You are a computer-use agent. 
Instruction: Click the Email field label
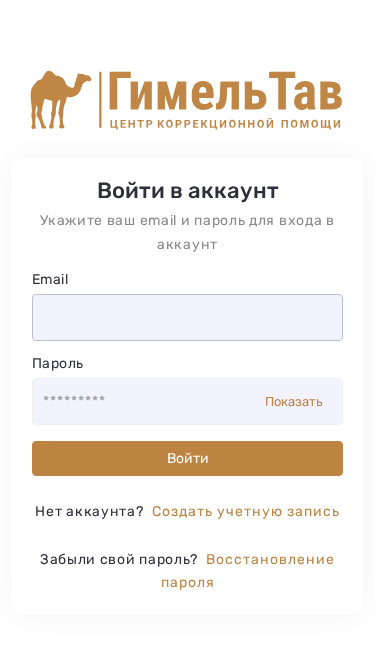click(x=50, y=279)
